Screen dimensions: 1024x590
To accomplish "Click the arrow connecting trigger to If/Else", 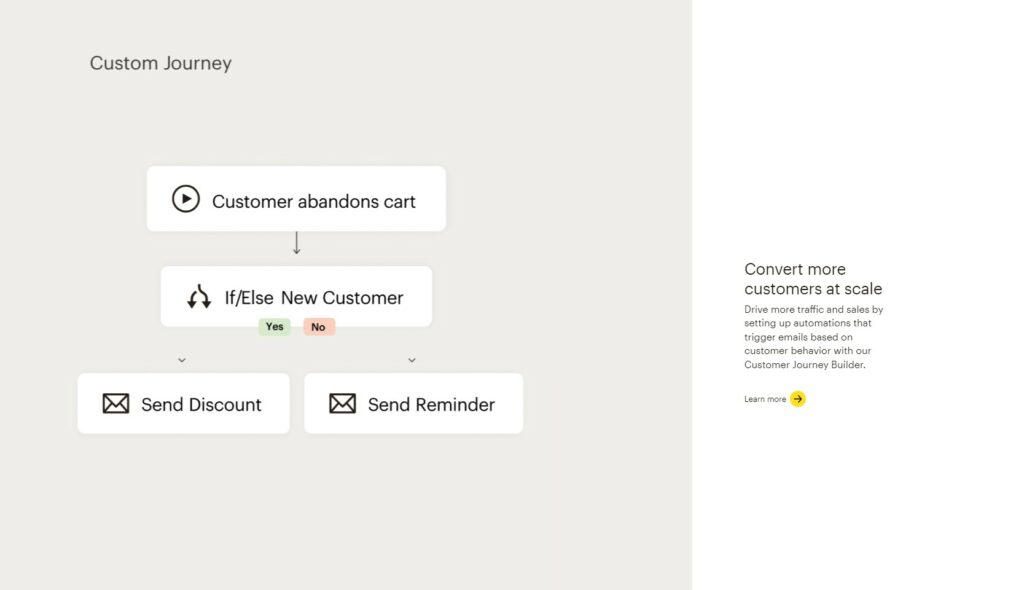I will pos(296,243).
